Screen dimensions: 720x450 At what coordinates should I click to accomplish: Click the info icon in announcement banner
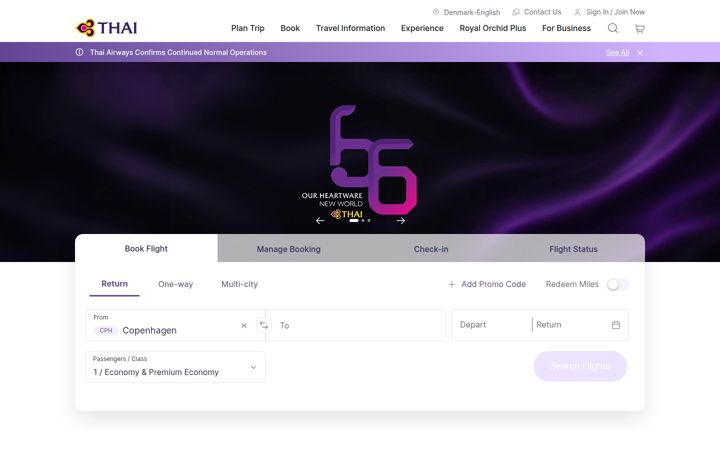pos(79,52)
